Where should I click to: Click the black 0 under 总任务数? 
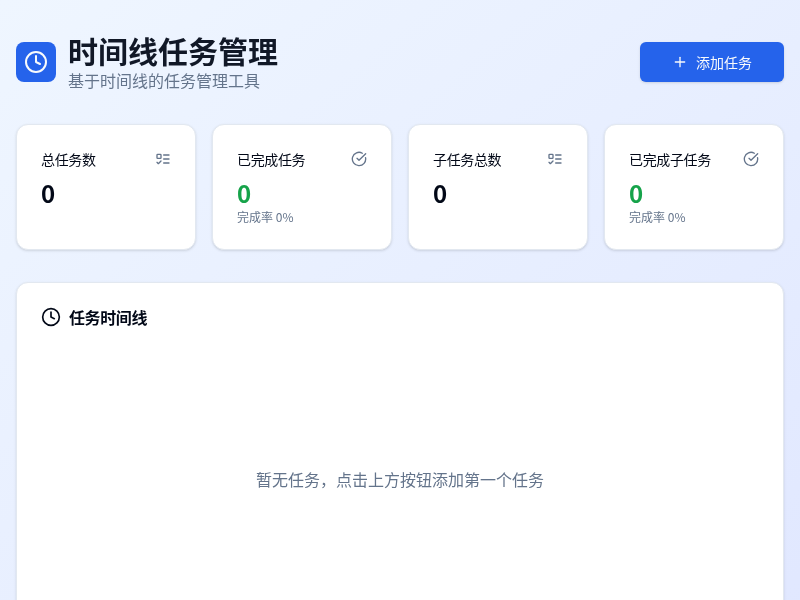pos(48,194)
